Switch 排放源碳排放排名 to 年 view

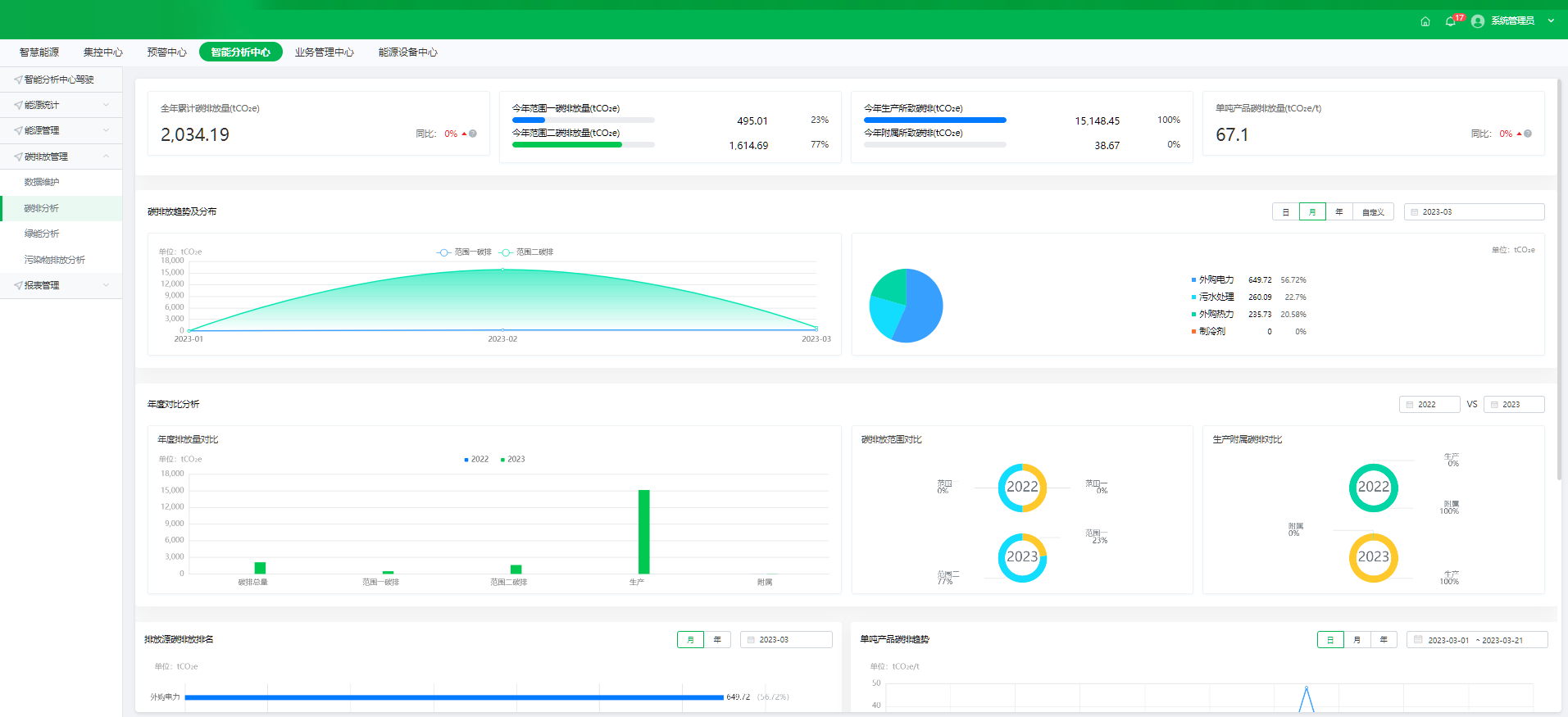pyautogui.click(x=717, y=640)
